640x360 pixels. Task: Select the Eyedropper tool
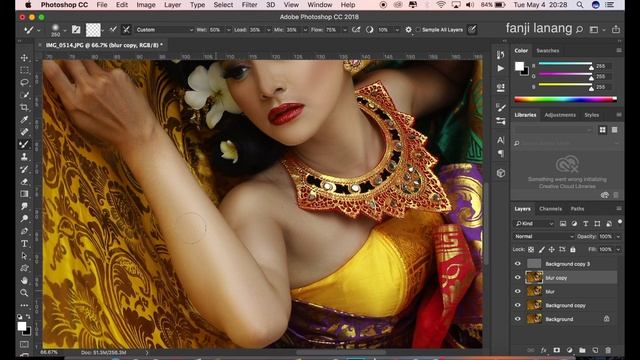pos(24,120)
